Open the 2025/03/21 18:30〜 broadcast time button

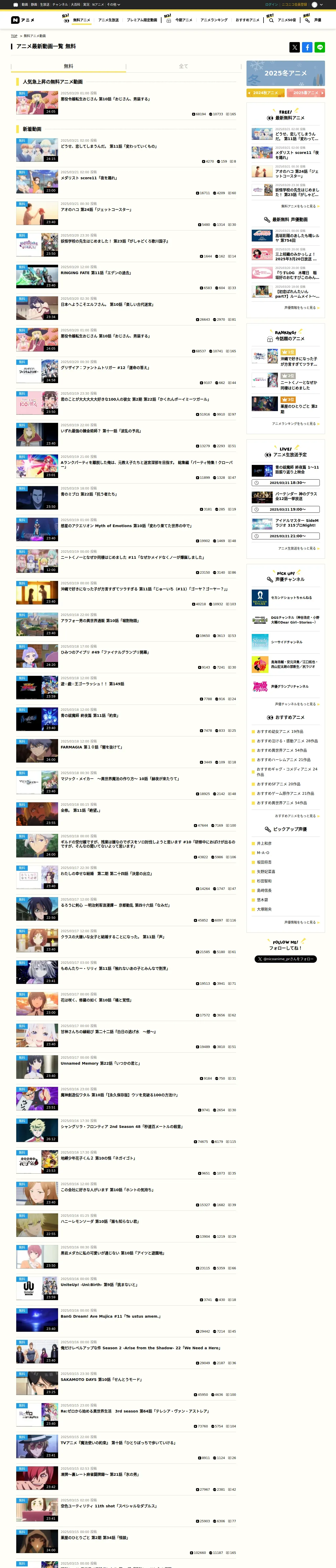[285, 483]
